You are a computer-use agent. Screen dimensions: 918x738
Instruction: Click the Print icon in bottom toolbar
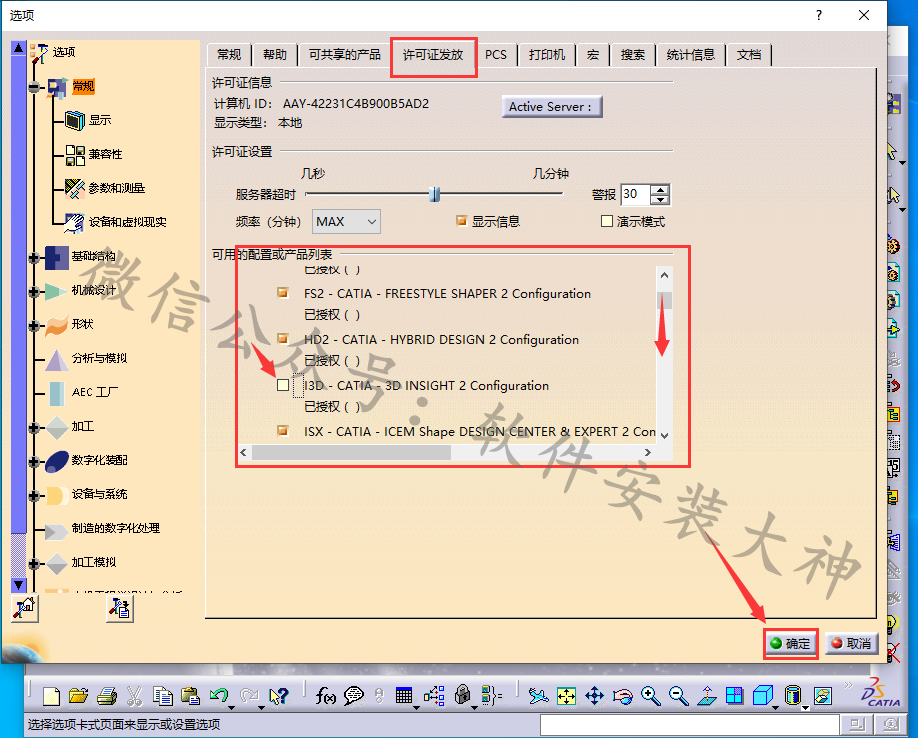[x=107, y=696]
